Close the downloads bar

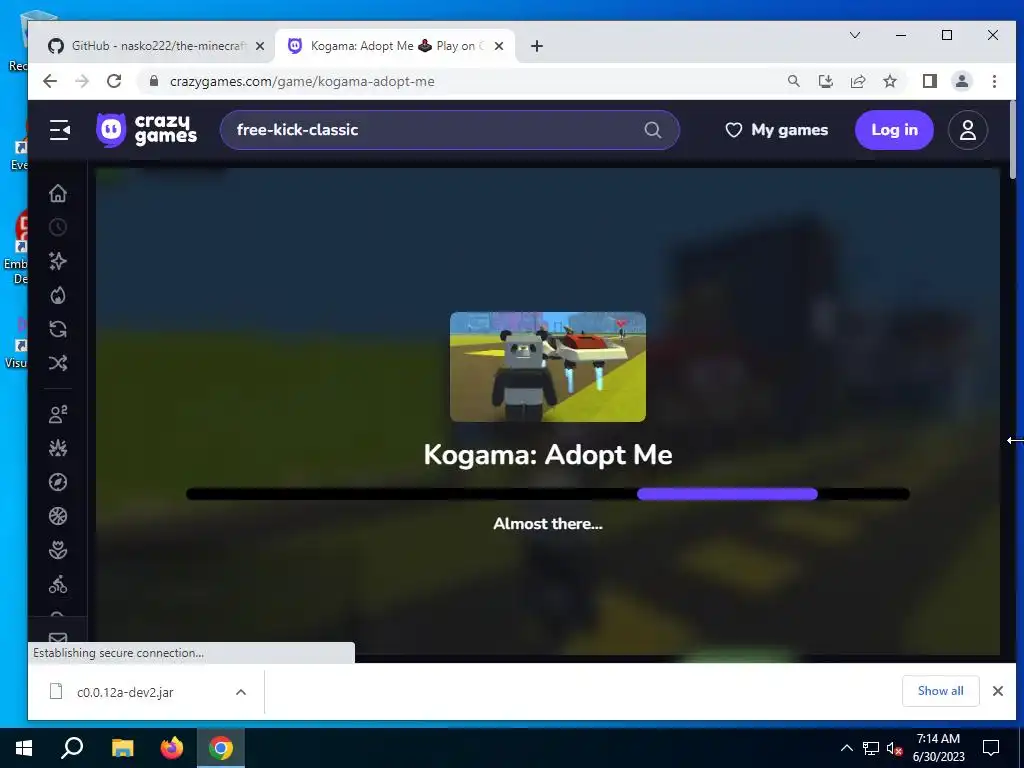pos(998,691)
